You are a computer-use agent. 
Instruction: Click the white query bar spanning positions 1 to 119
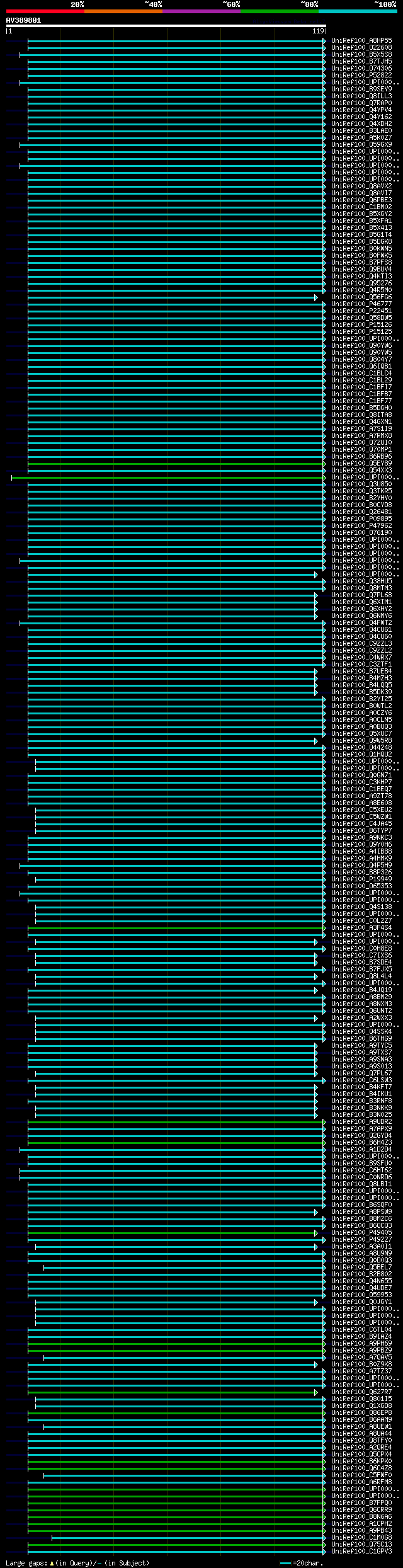point(166,26)
